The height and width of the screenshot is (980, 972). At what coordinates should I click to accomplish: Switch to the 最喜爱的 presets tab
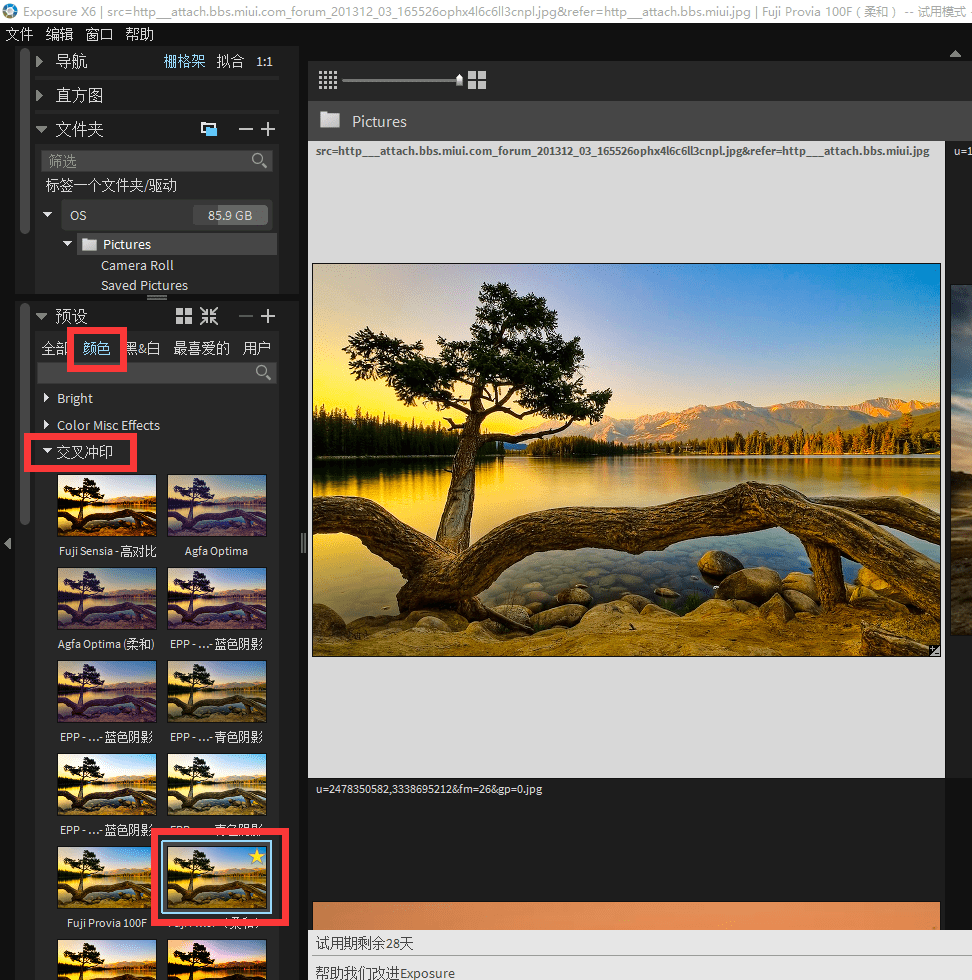201,348
